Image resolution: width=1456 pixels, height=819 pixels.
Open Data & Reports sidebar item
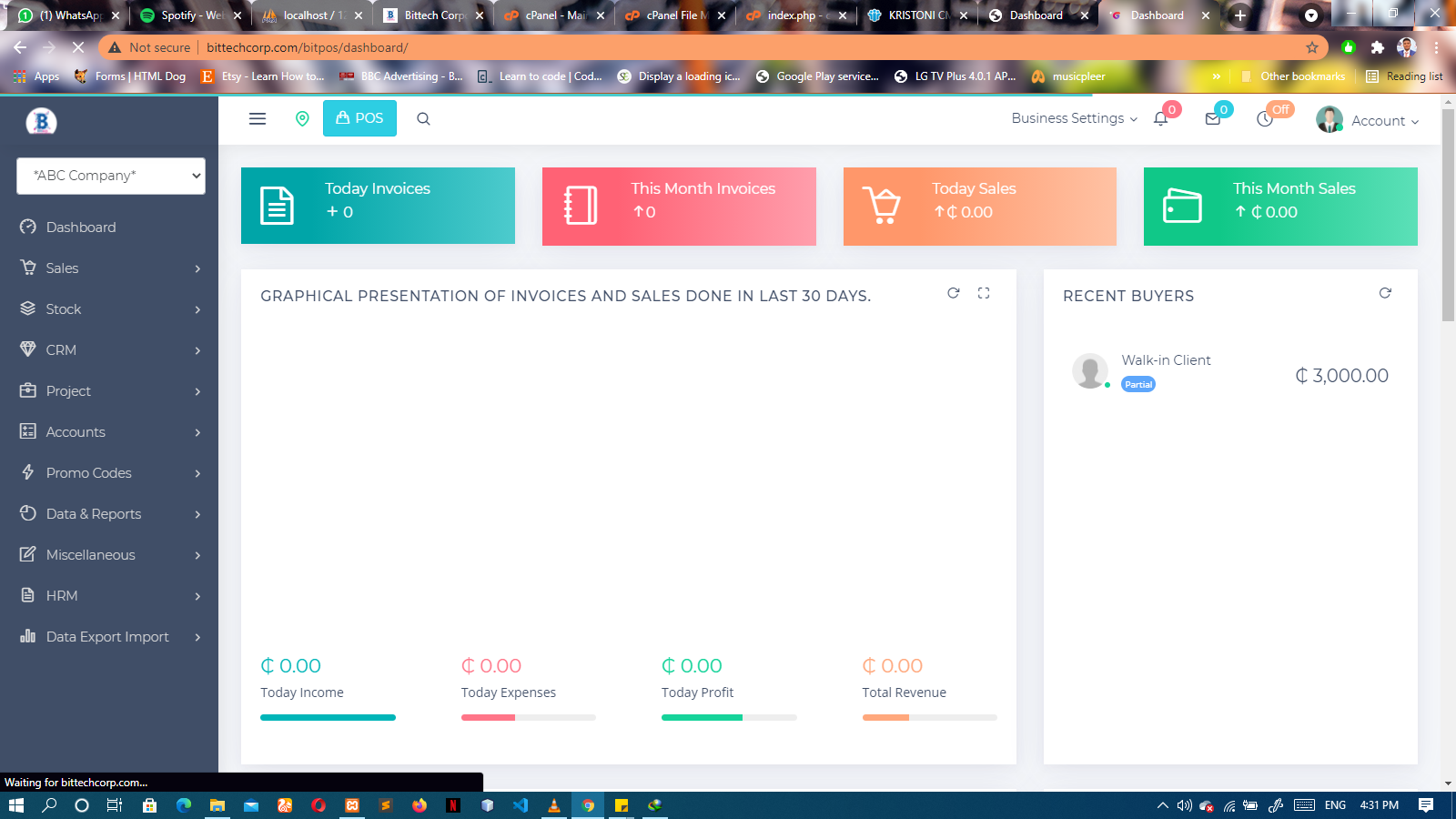(110, 514)
